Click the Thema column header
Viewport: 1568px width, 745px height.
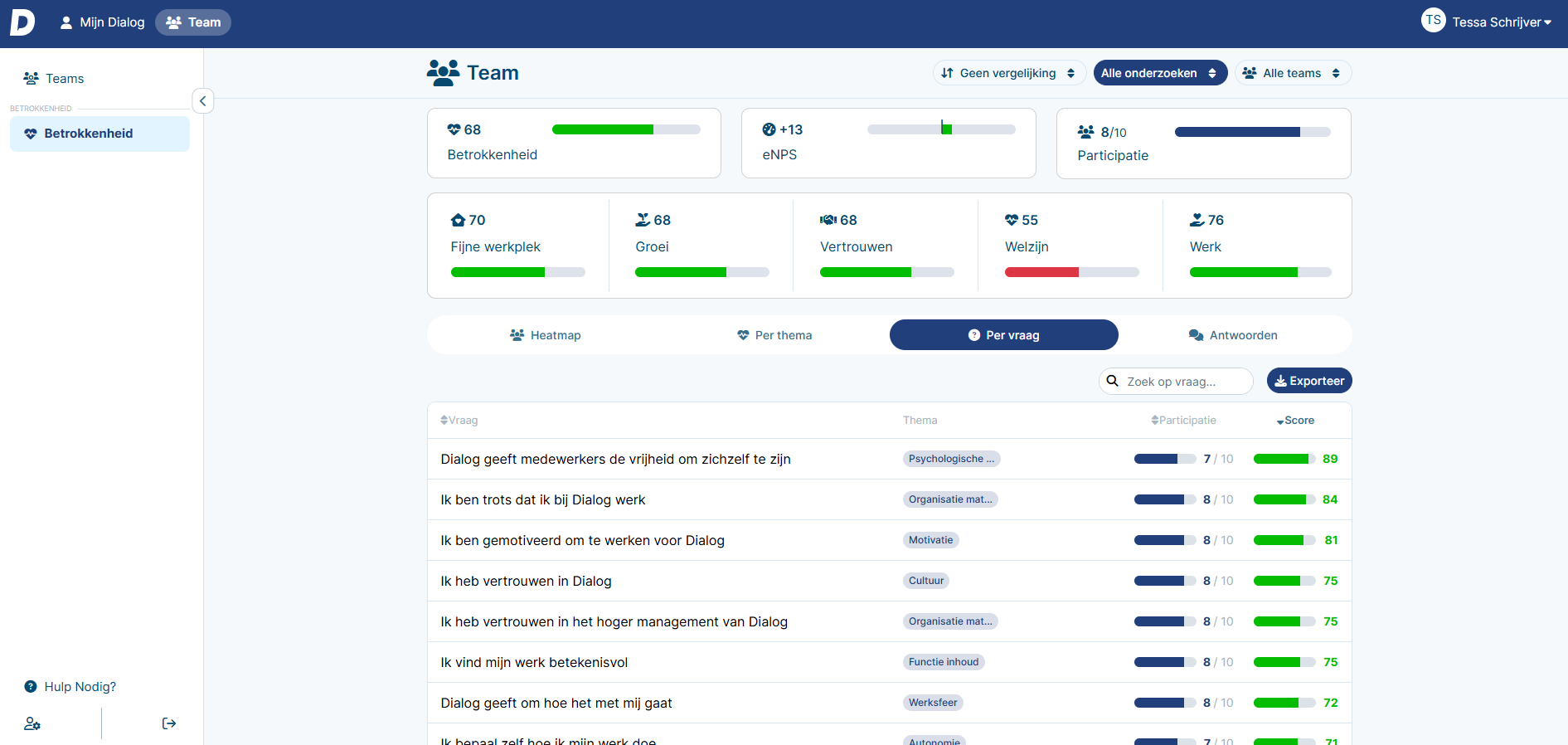point(920,421)
